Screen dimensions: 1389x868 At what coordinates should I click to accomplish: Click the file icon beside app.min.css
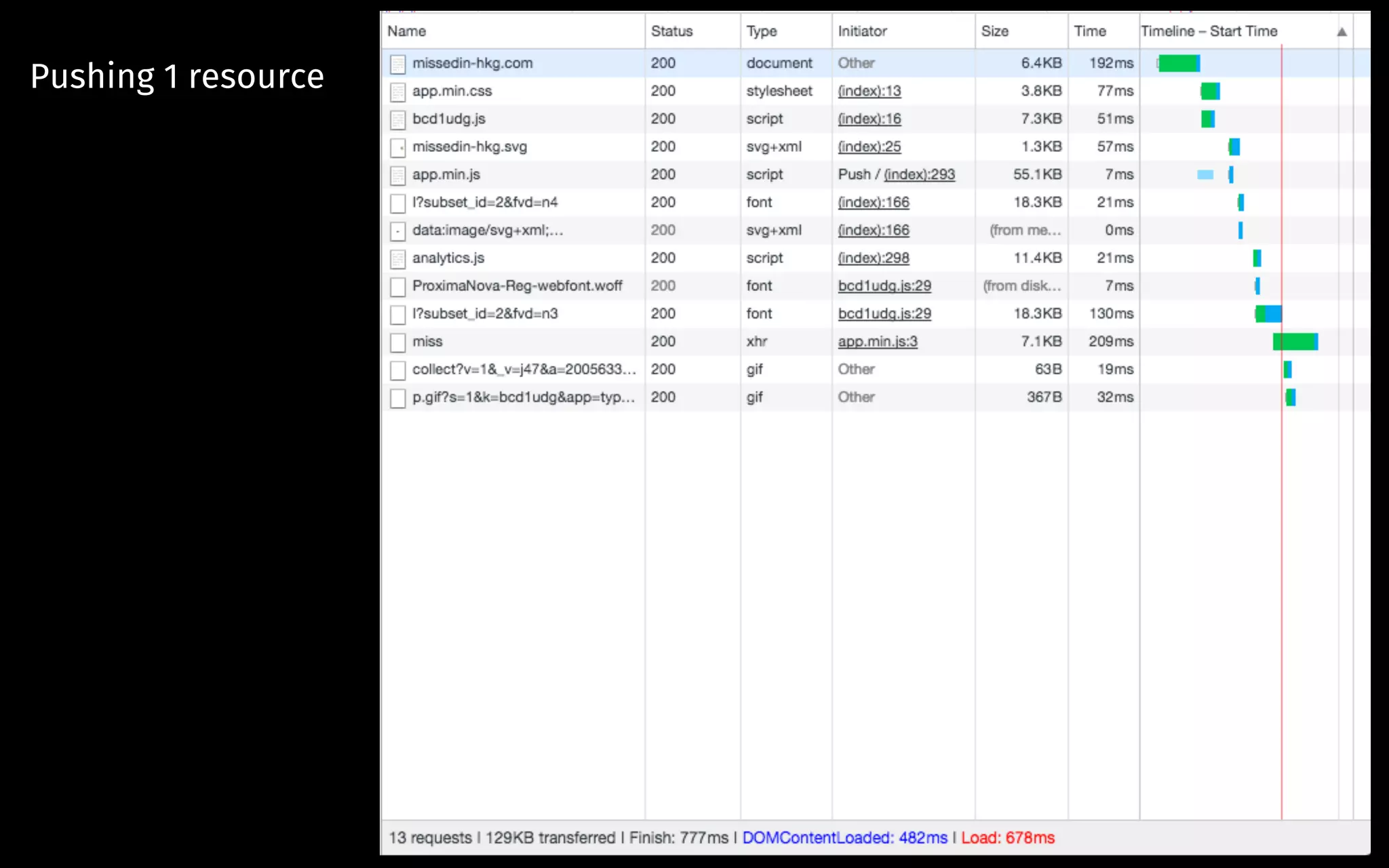[397, 92]
